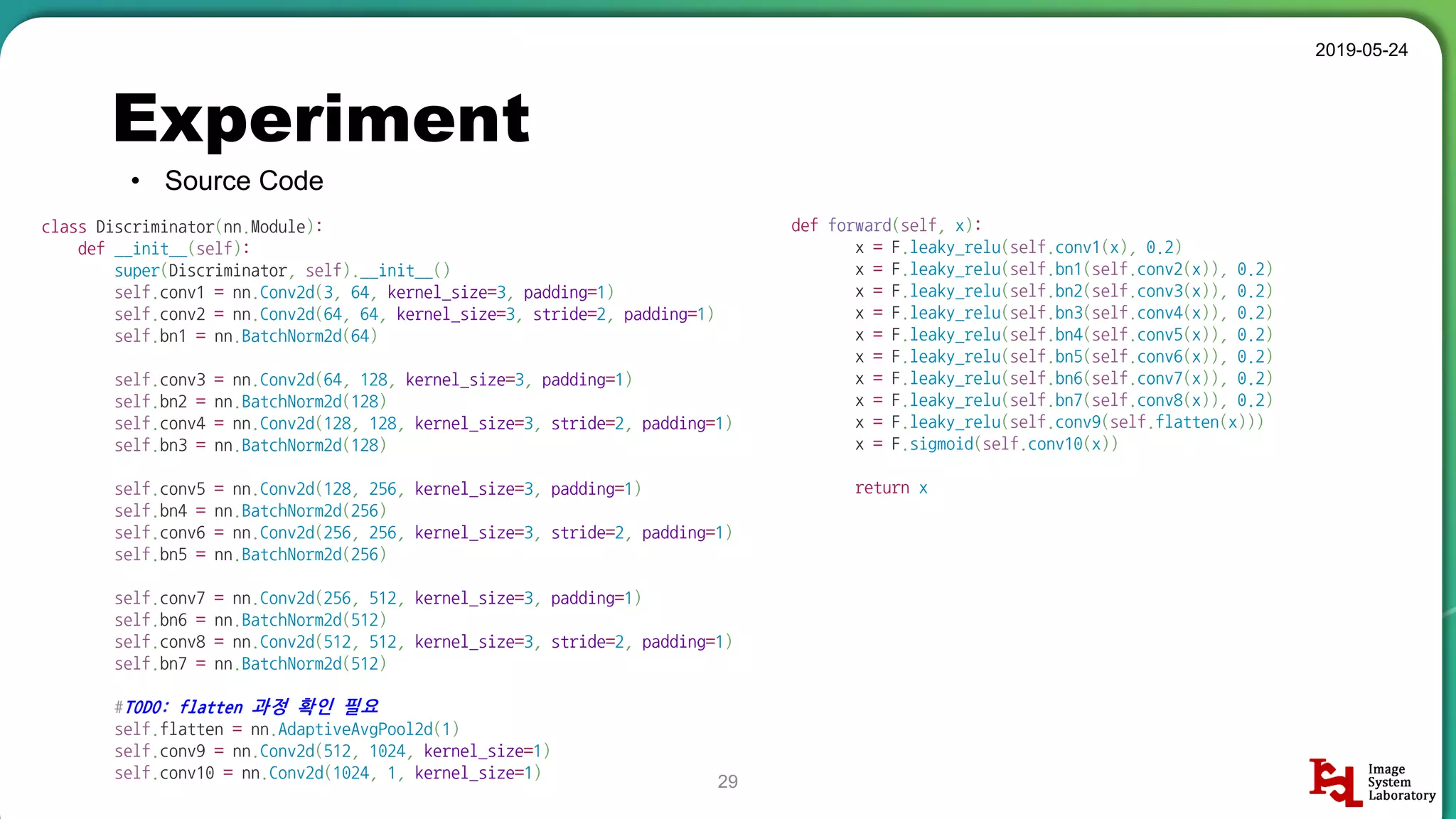Click the Experiment slide title
This screenshot has width=1456, height=819.
click(x=321, y=119)
